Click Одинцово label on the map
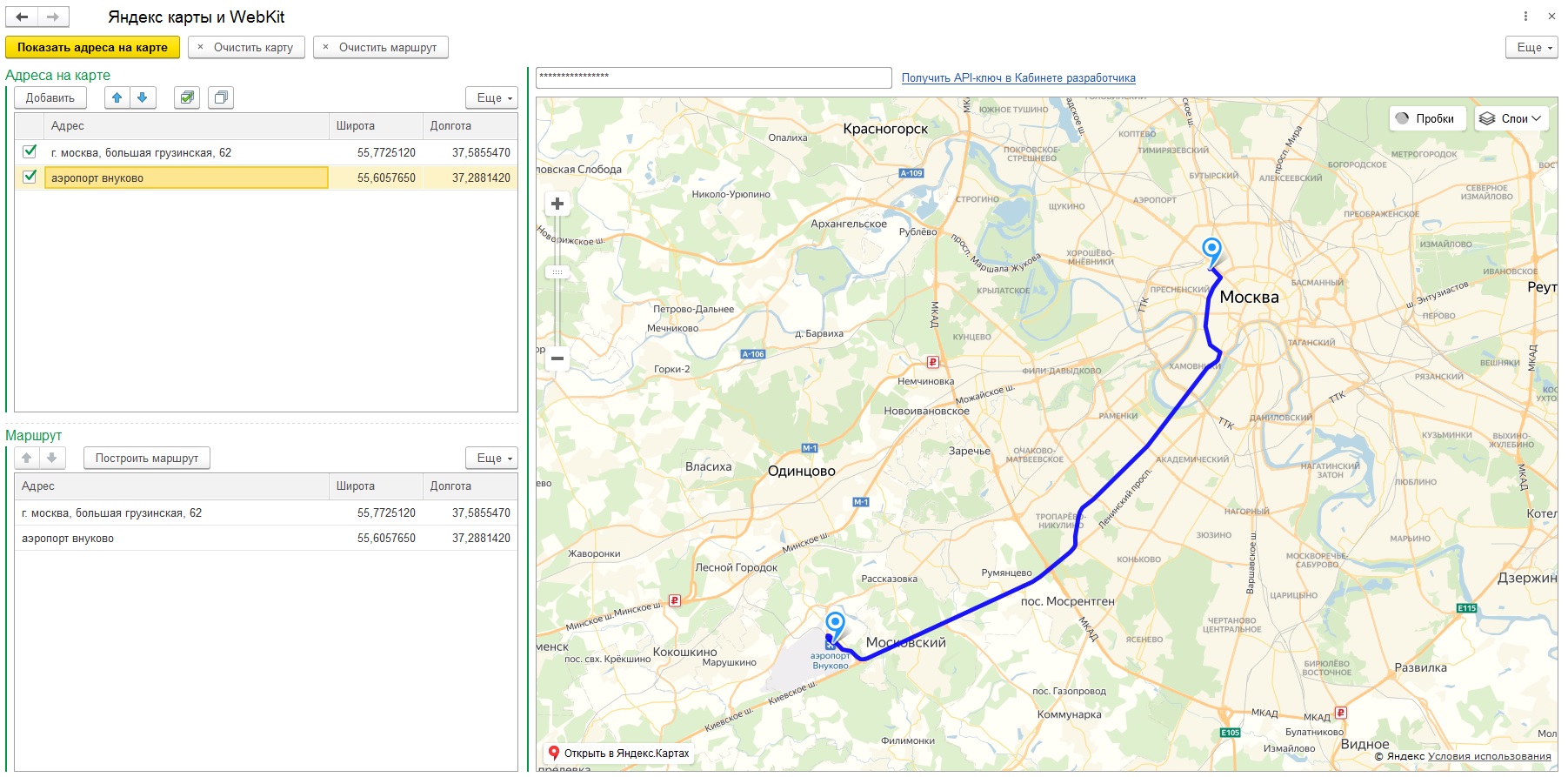 tap(801, 471)
